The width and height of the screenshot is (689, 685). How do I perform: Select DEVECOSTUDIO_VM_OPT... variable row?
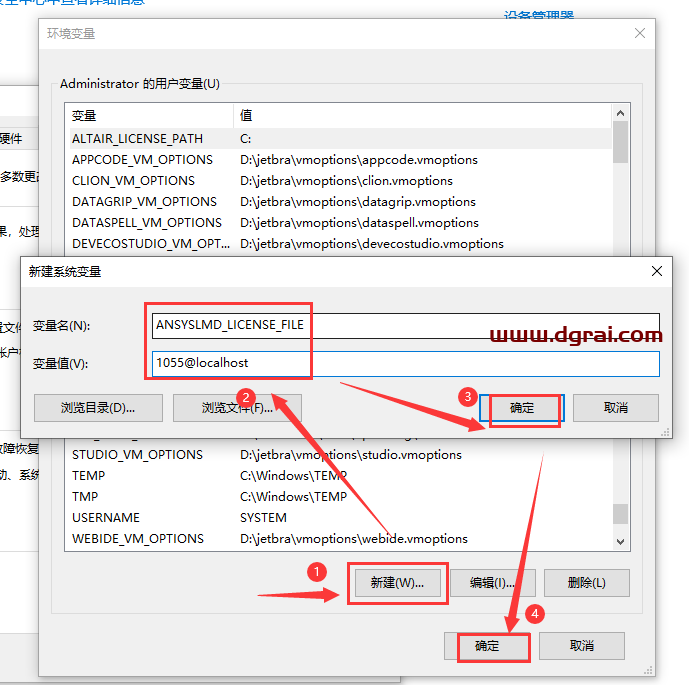[340, 244]
